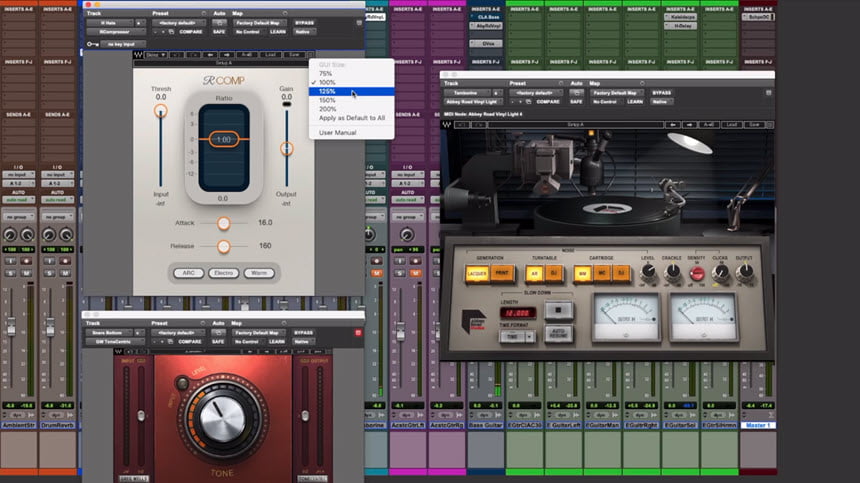Screen dimensions: 860x483
Task: Toggle Warm character button in RComp
Action: tap(259, 273)
